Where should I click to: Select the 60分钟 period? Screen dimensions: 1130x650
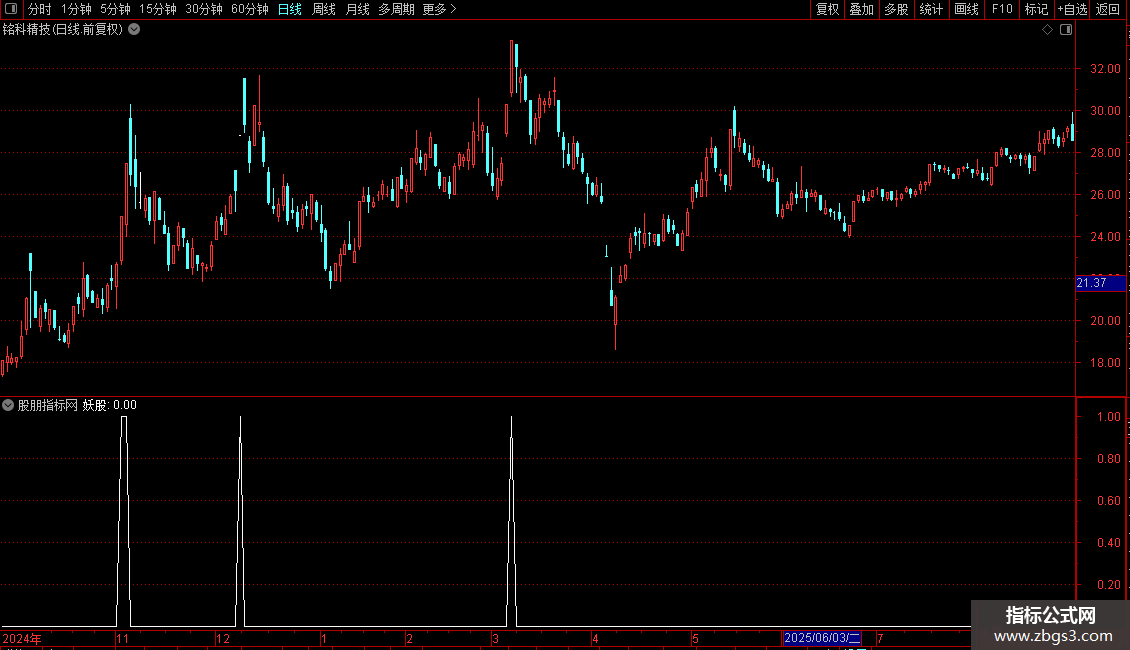pyautogui.click(x=250, y=9)
